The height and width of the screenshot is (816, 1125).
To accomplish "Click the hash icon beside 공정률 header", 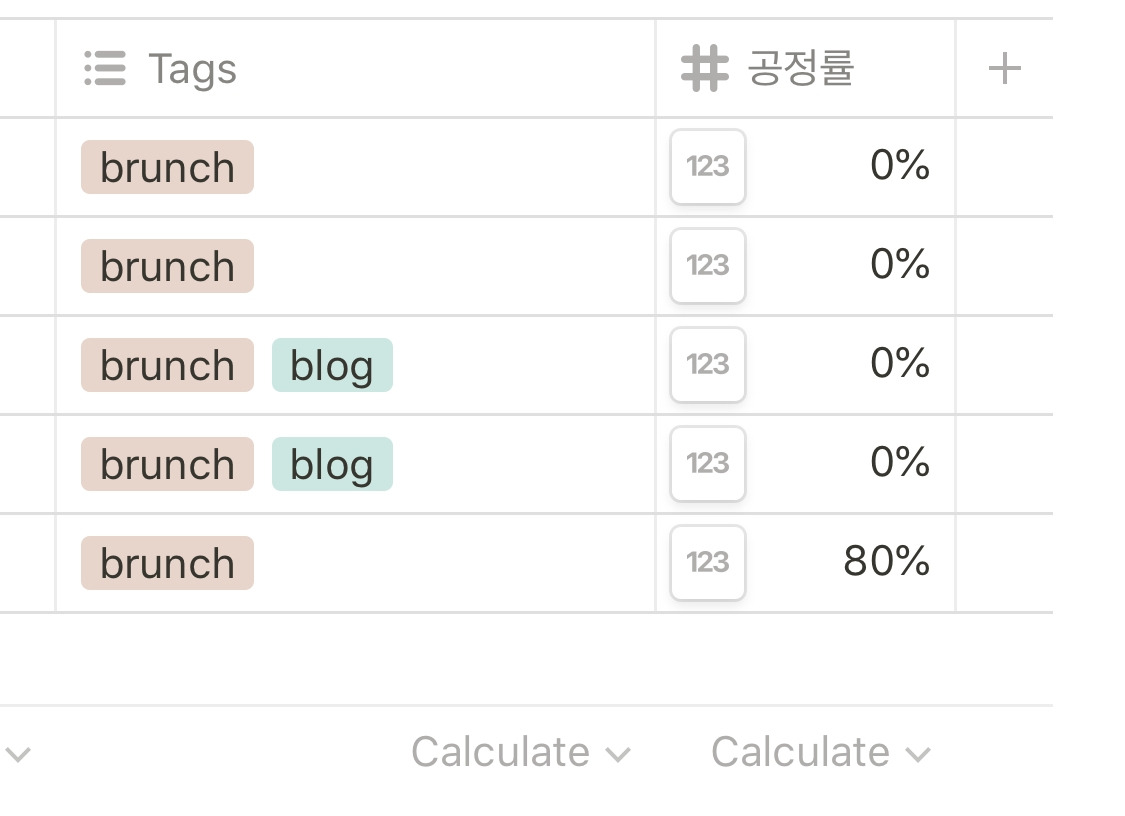I will pyautogui.click(x=705, y=68).
